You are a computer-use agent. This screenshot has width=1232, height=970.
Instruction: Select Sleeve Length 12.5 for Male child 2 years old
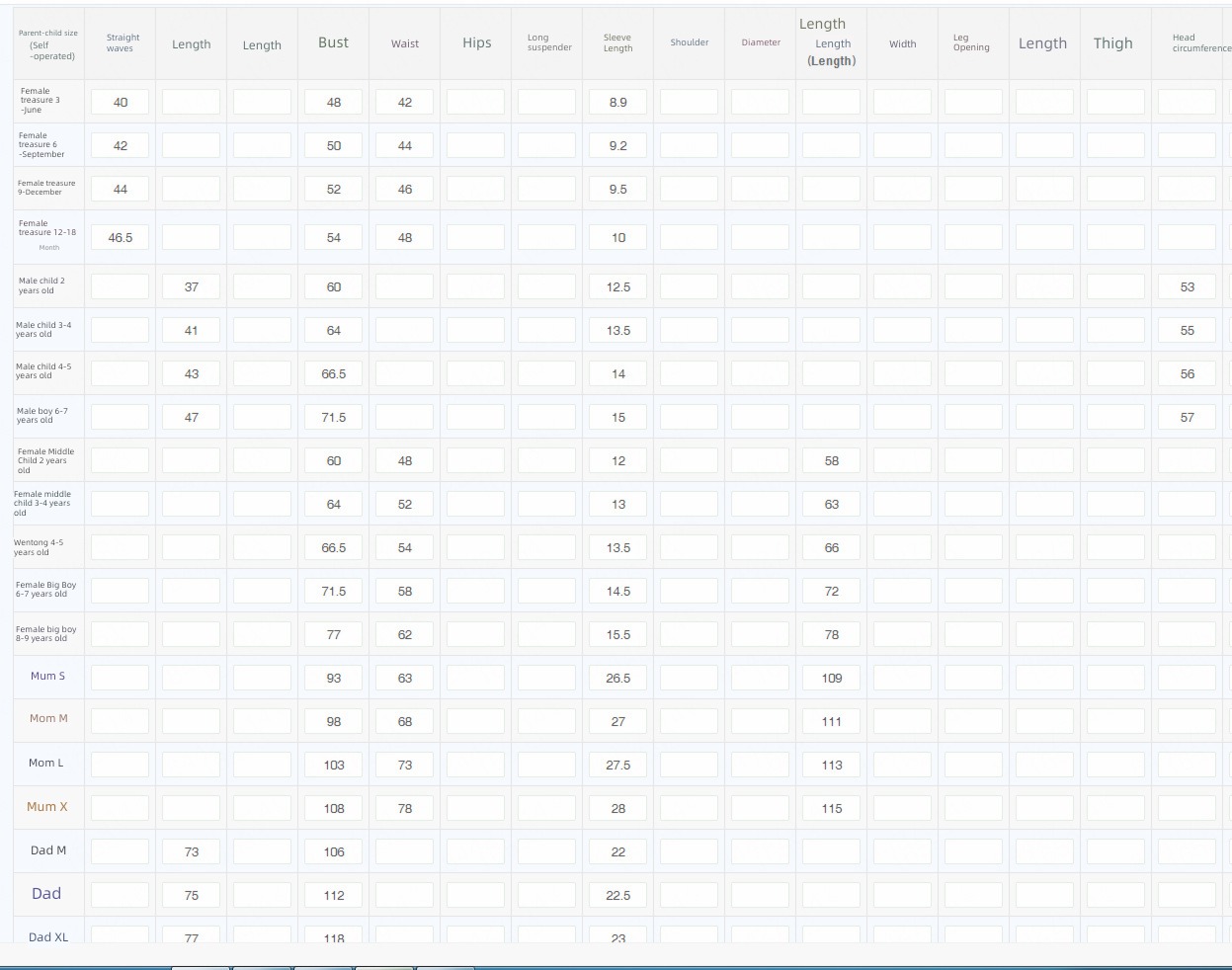[x=618, y=286]
